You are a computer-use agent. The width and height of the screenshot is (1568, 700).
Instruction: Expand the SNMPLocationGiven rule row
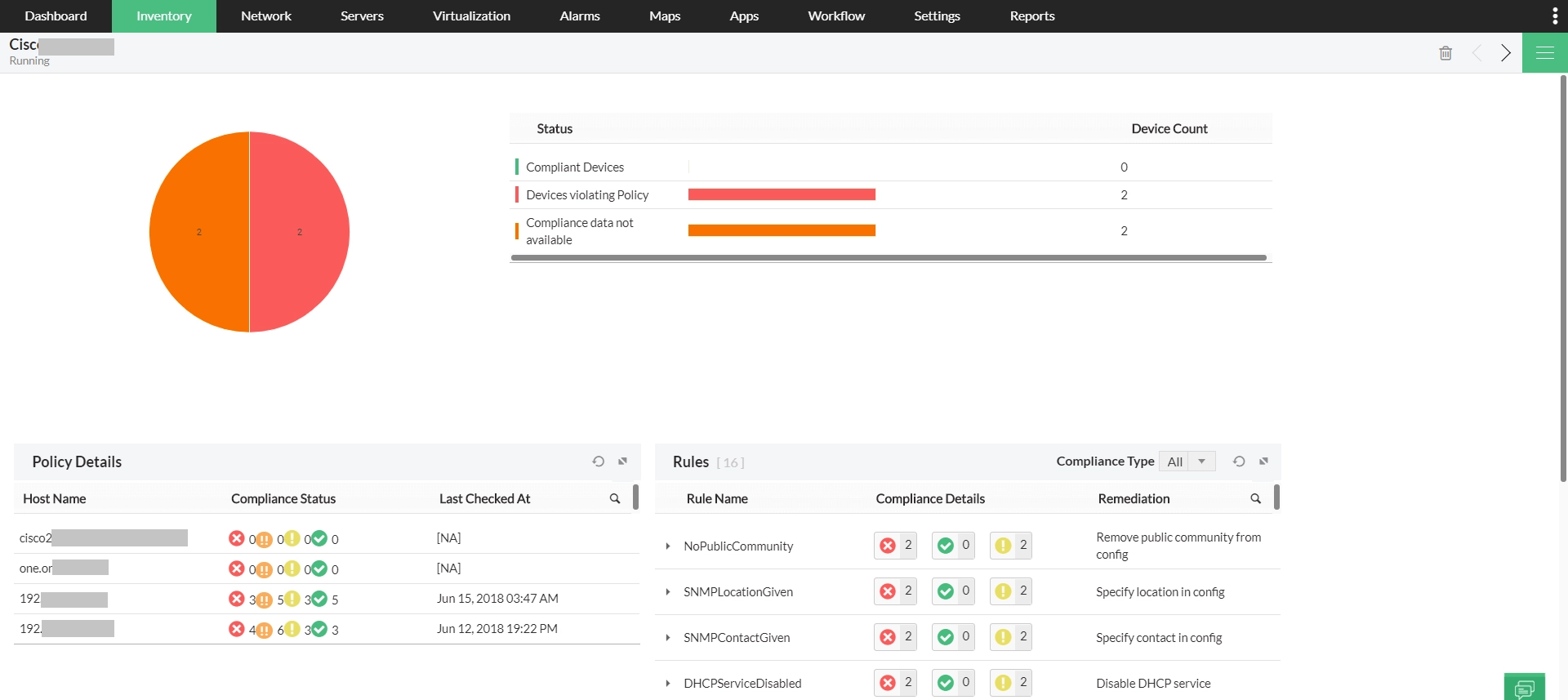[x=668, y=592]
